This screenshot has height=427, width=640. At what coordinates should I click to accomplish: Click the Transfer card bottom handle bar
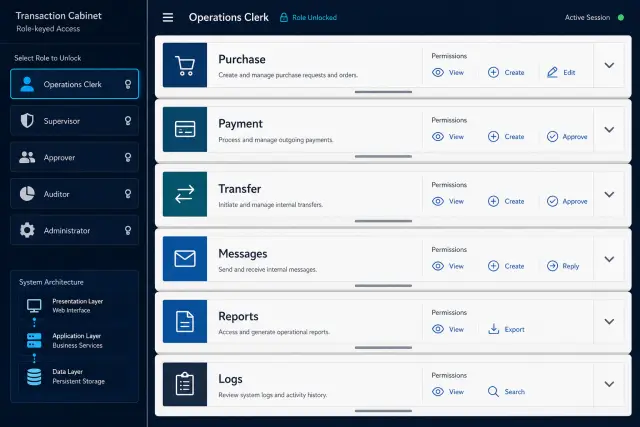click(x=383, y=221)
